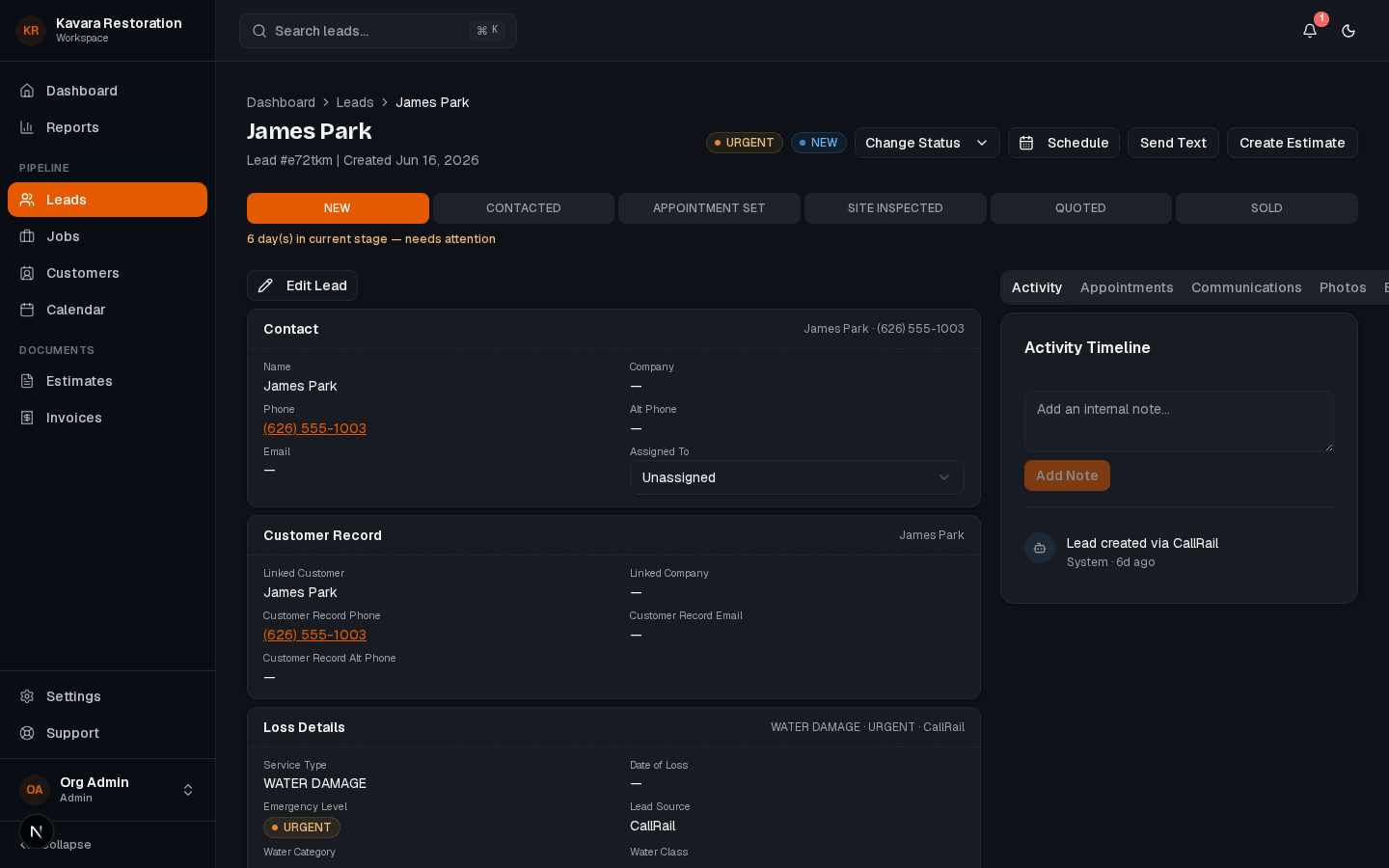Select the CONTACTED pipeline stage
The image size is (1389, 868).
coord(524,208)
